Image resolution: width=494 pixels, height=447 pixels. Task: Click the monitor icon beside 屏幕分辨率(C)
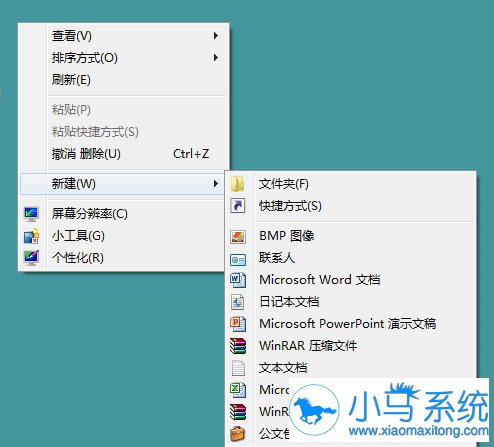pos(31,214)
